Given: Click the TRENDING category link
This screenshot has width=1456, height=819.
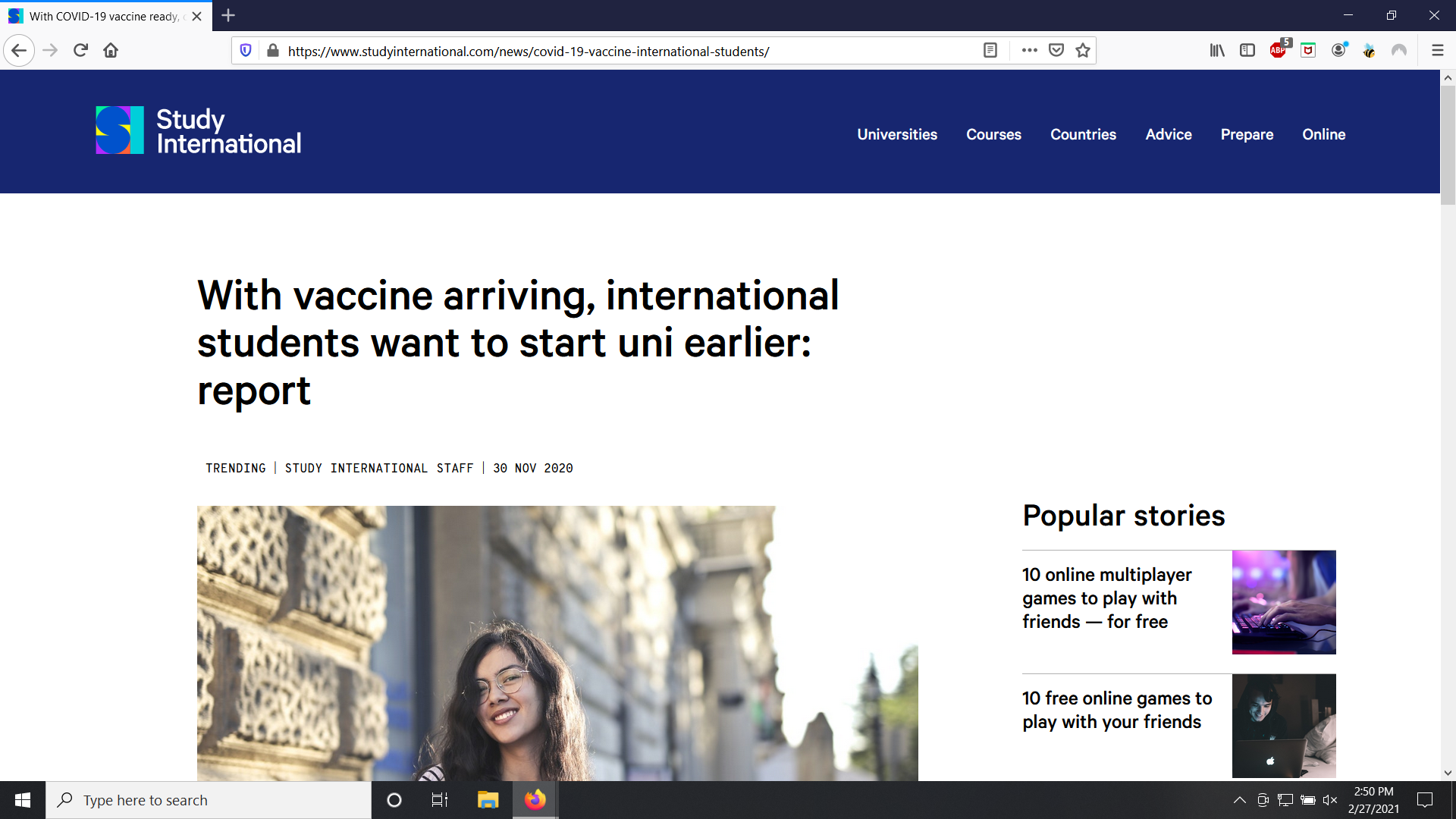Looking at the screenshot, I should click(x=236, y=469).
